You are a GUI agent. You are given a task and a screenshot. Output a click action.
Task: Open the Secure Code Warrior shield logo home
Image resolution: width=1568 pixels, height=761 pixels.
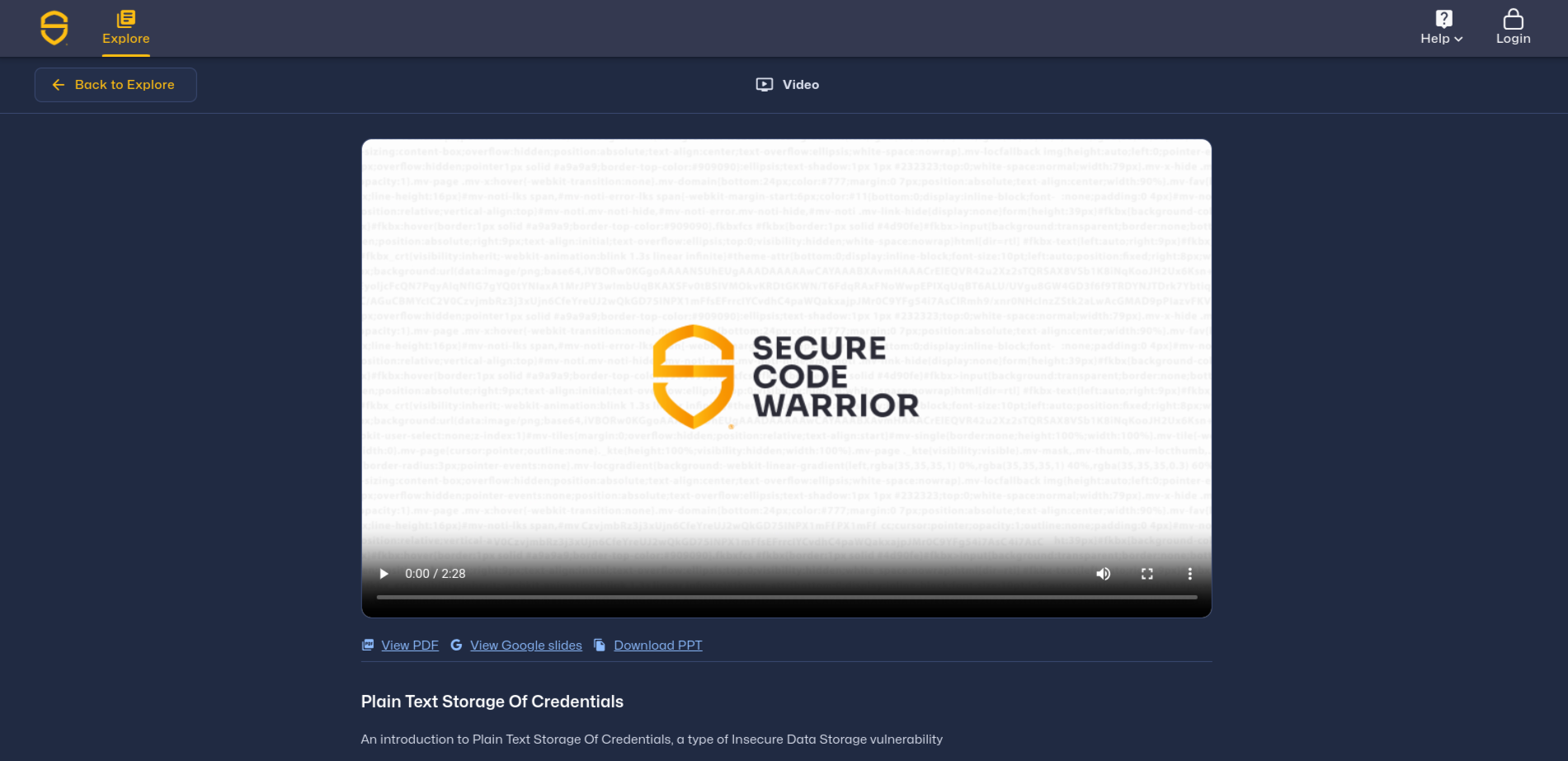click(54, 28)
